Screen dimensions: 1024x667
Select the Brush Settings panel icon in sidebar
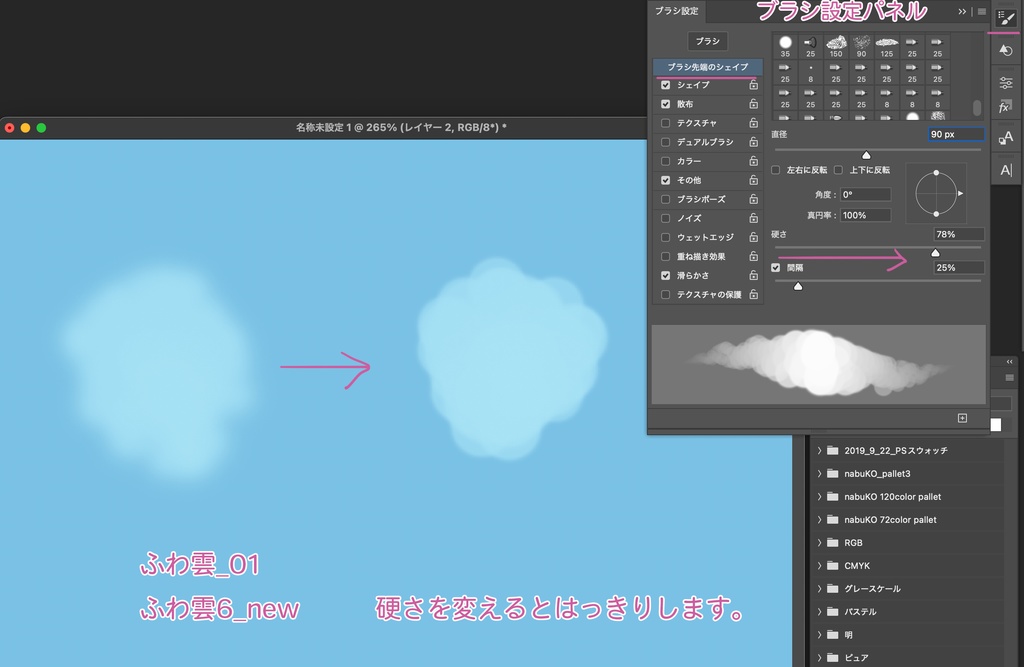pyautogui.click(x=1006, y=15)
